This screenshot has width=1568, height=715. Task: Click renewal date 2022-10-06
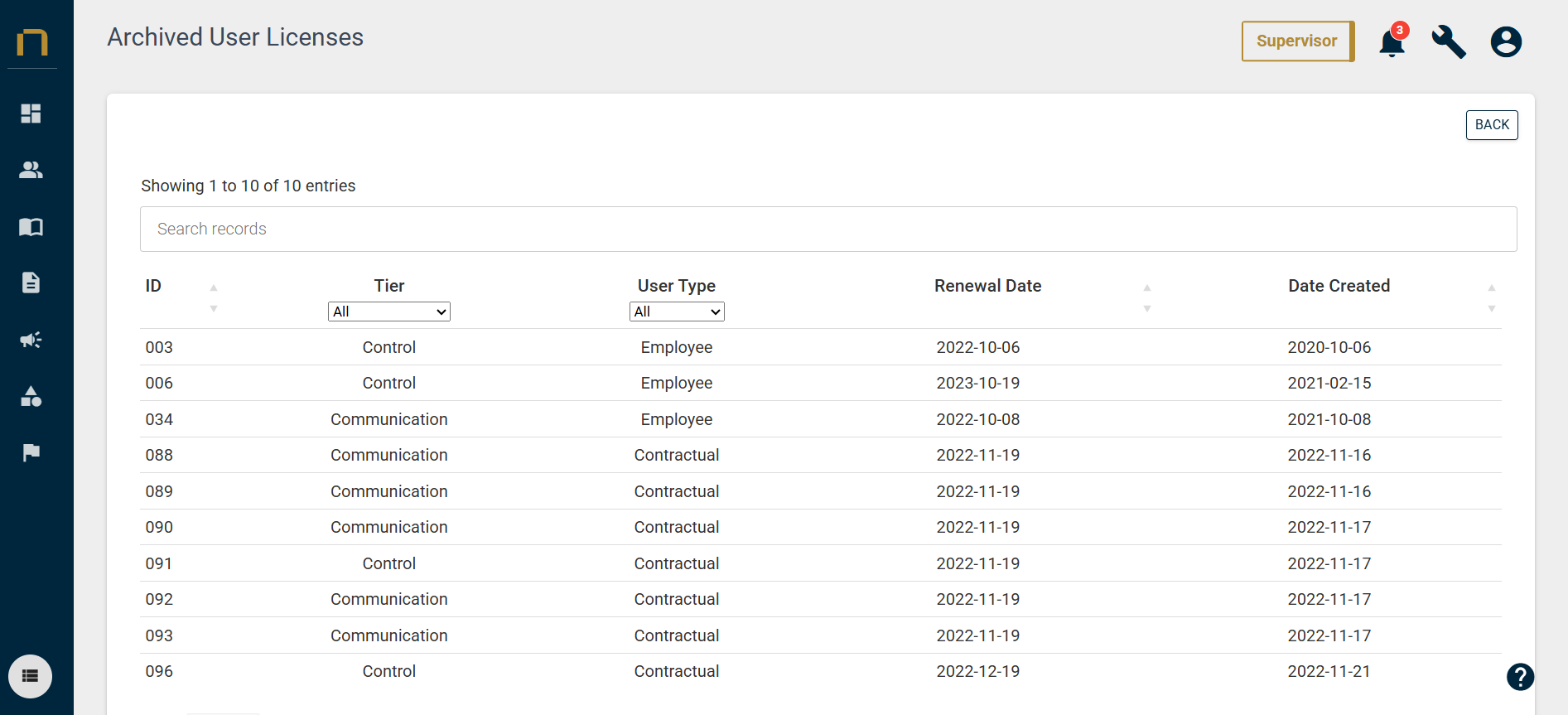point(978,347)
